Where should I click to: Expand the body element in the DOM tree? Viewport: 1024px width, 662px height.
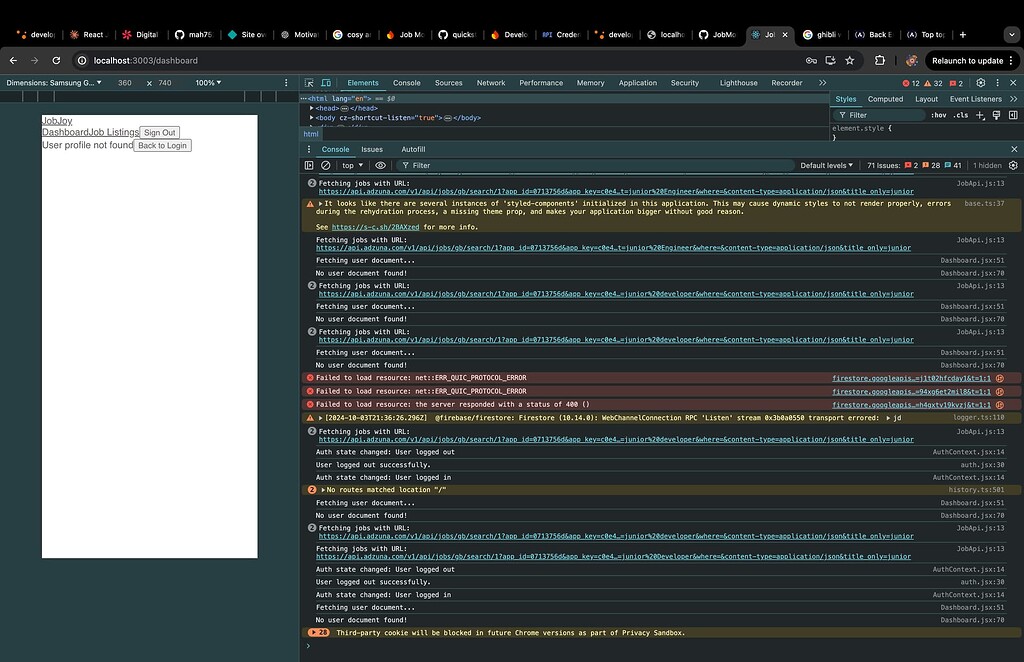[312, 118]
